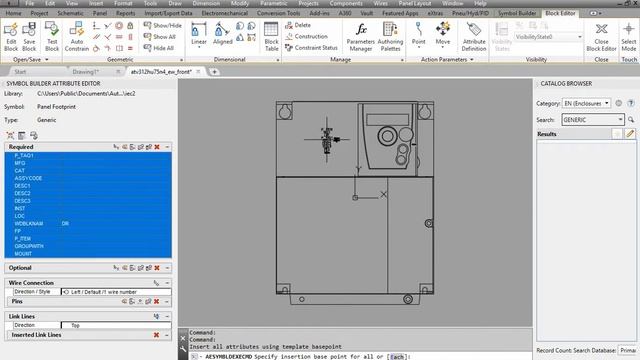Toggle Construction geometry in the Manage panel

[x=306, y=36]
